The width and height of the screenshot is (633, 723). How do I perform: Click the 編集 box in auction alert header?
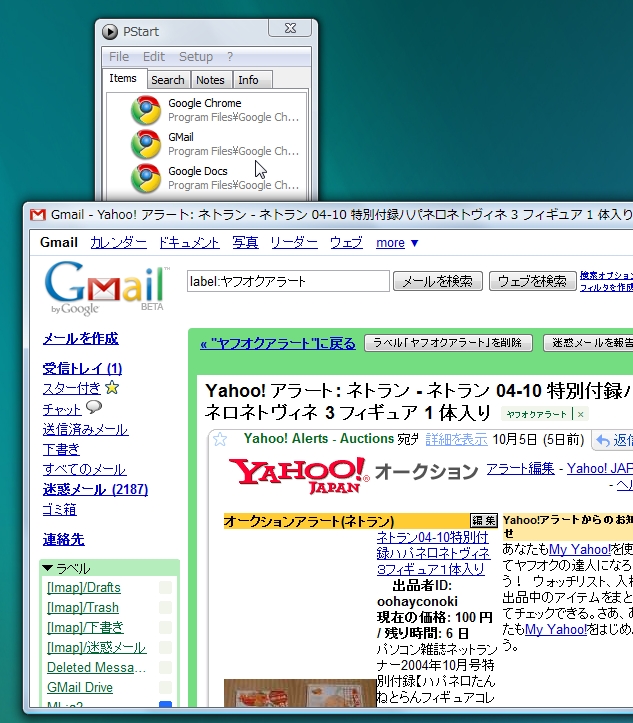click(x=483, y=521)
